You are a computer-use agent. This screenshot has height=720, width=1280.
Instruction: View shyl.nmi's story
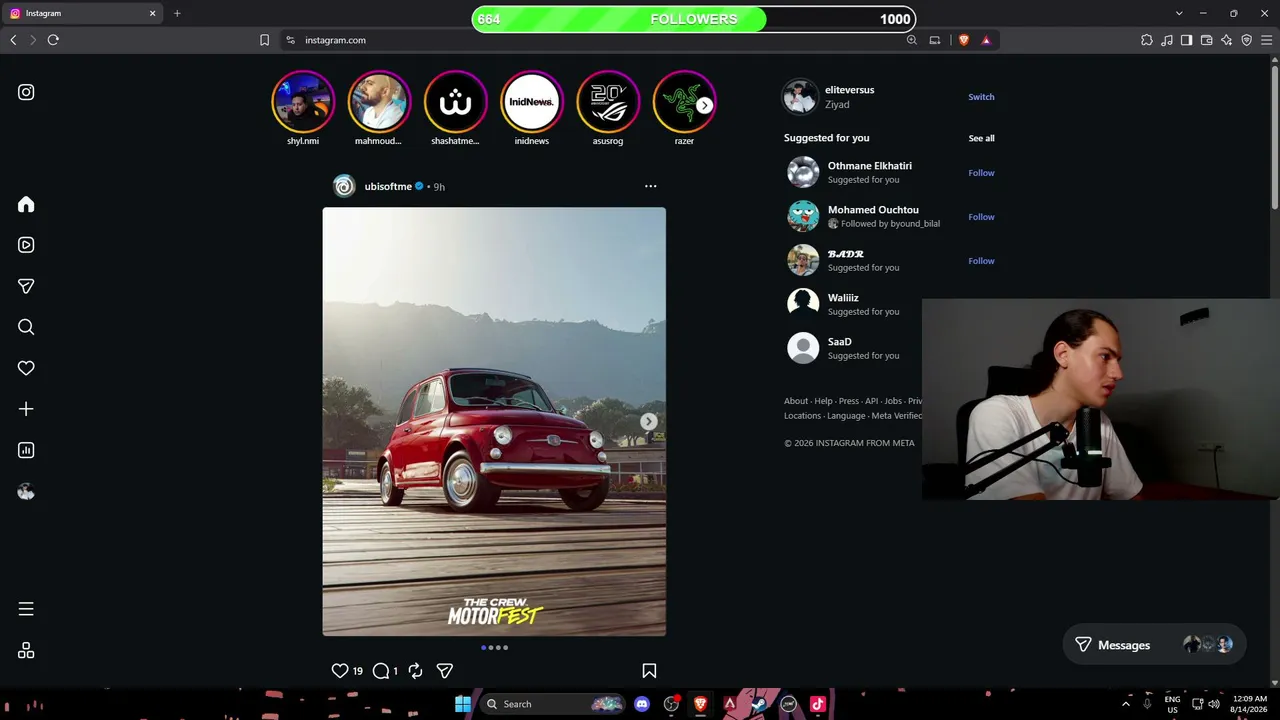[x=303, y=102]
